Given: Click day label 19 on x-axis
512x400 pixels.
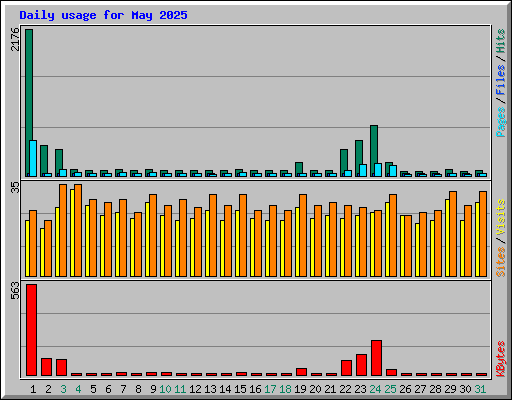Looking at the screenshot, I should [x=300, y=389].
